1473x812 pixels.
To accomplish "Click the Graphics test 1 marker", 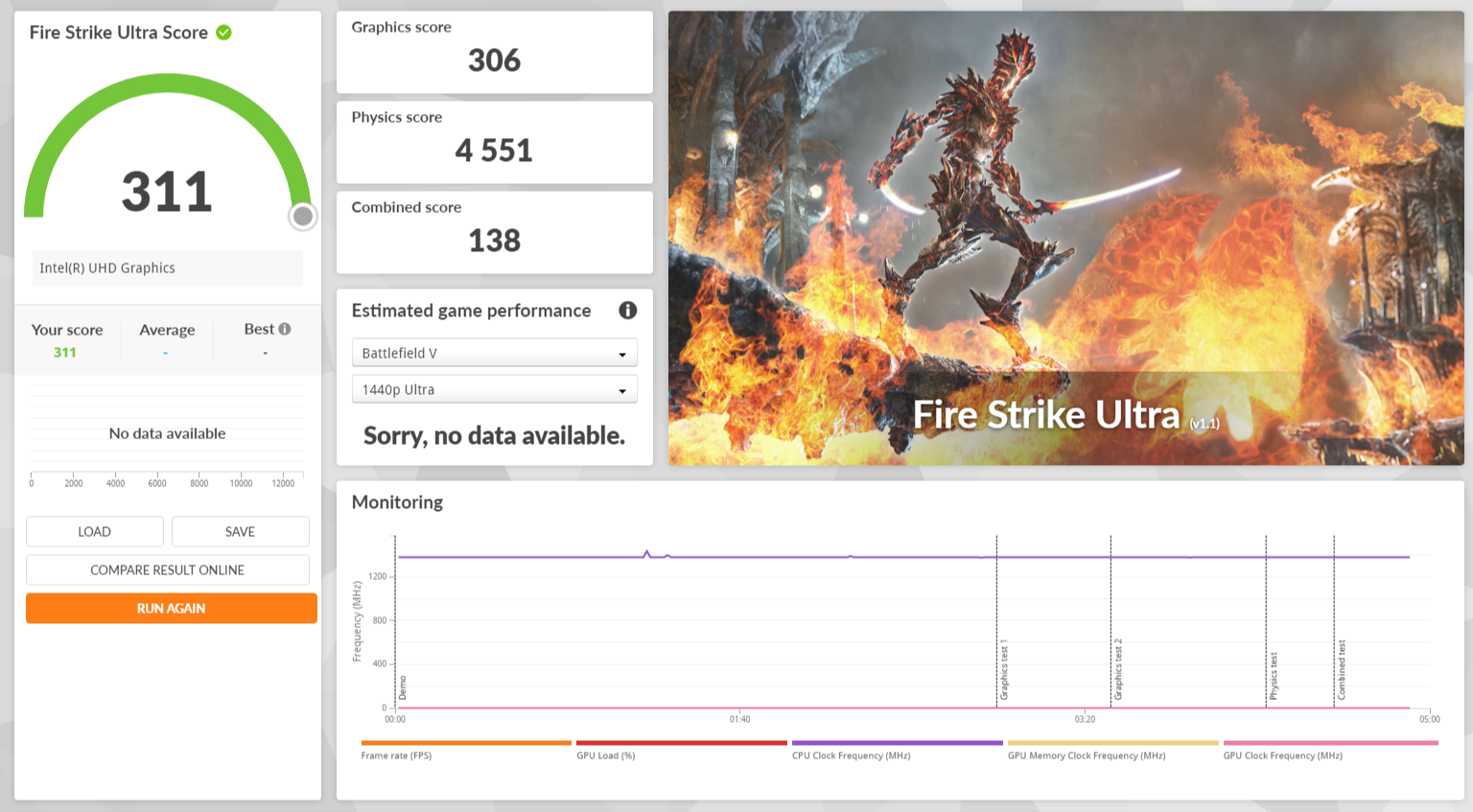I will [x=1004, y=669].
